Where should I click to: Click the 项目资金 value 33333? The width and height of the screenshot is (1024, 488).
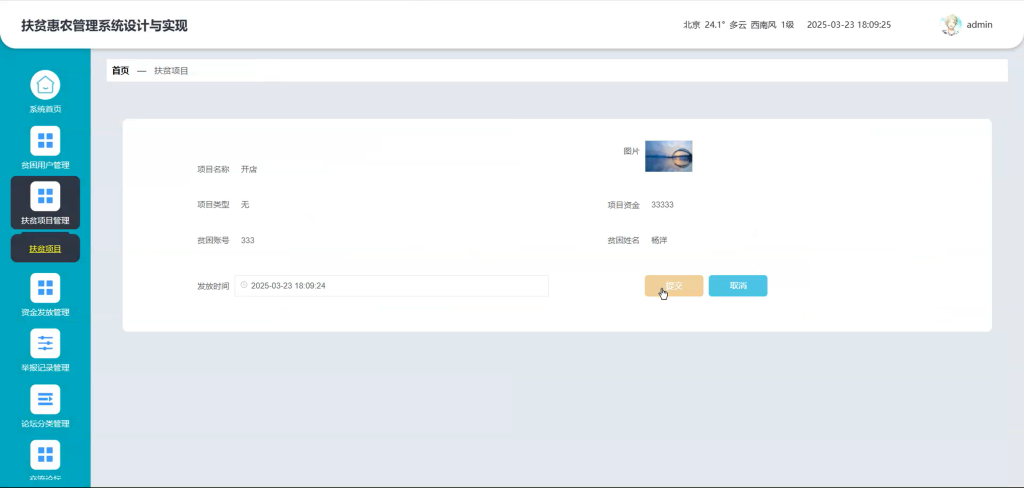662,204
